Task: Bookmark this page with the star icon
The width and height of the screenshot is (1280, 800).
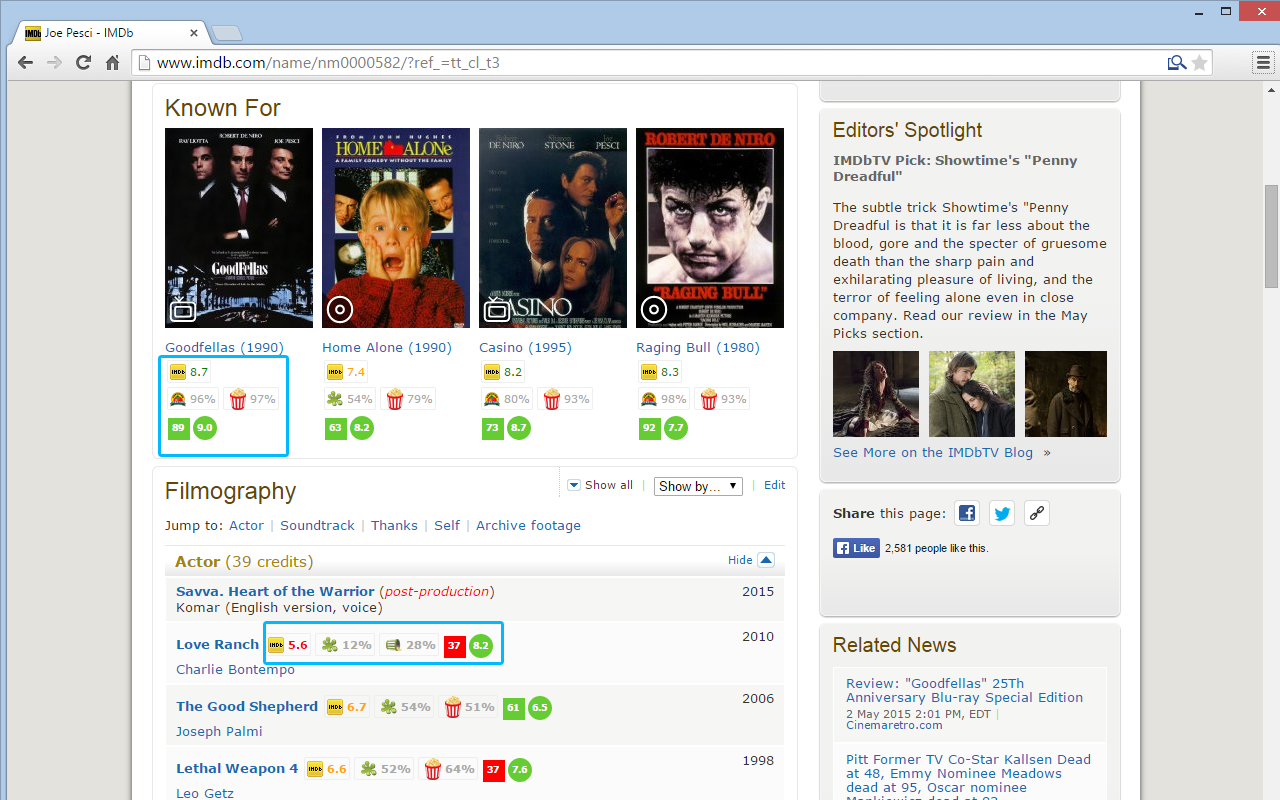Action: 1199,63
